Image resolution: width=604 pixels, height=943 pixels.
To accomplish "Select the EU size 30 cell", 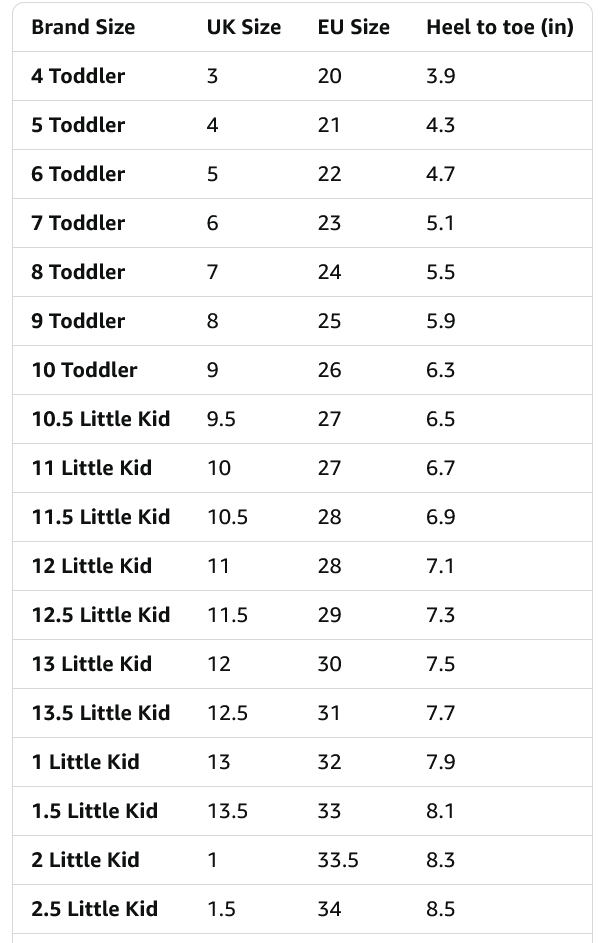I will 330,664.
